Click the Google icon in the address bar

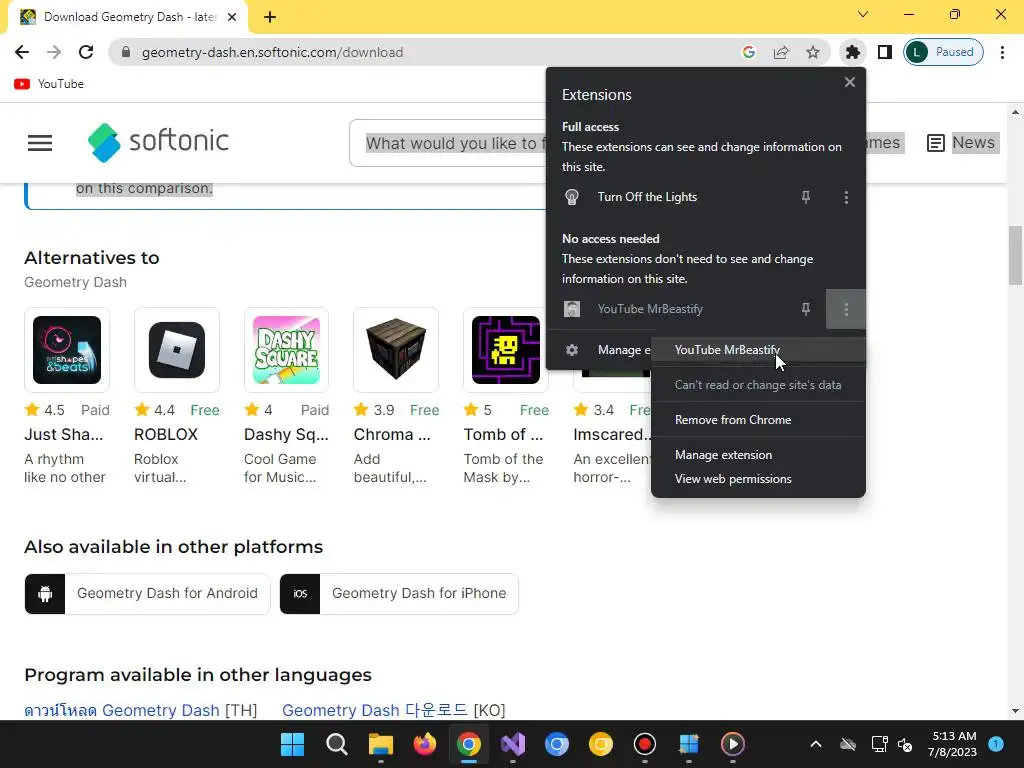click(749, 52)
